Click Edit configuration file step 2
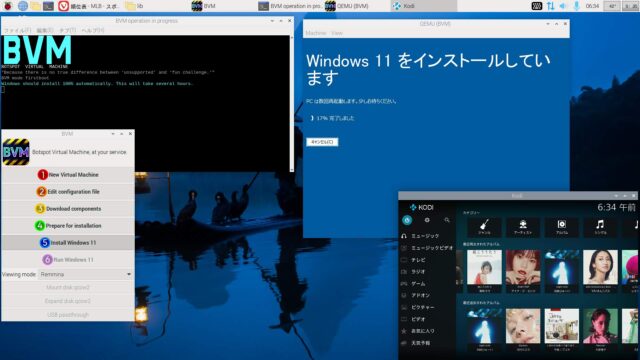Viewport: 640px width, 360px height. 68,191
